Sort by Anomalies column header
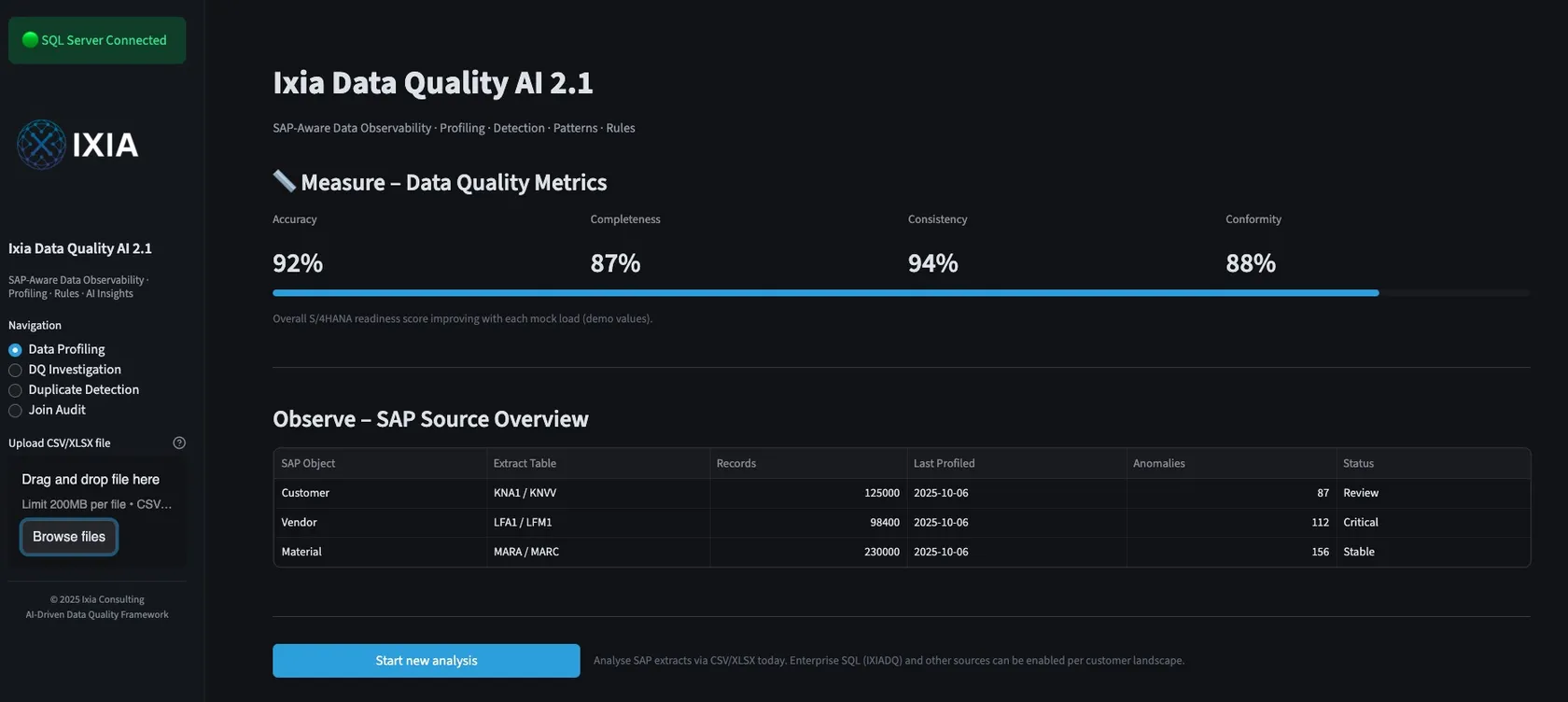 point(1231,463)
